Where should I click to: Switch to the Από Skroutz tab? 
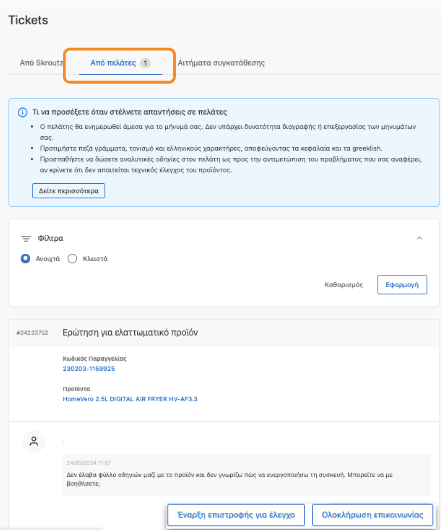coord(41,63)
